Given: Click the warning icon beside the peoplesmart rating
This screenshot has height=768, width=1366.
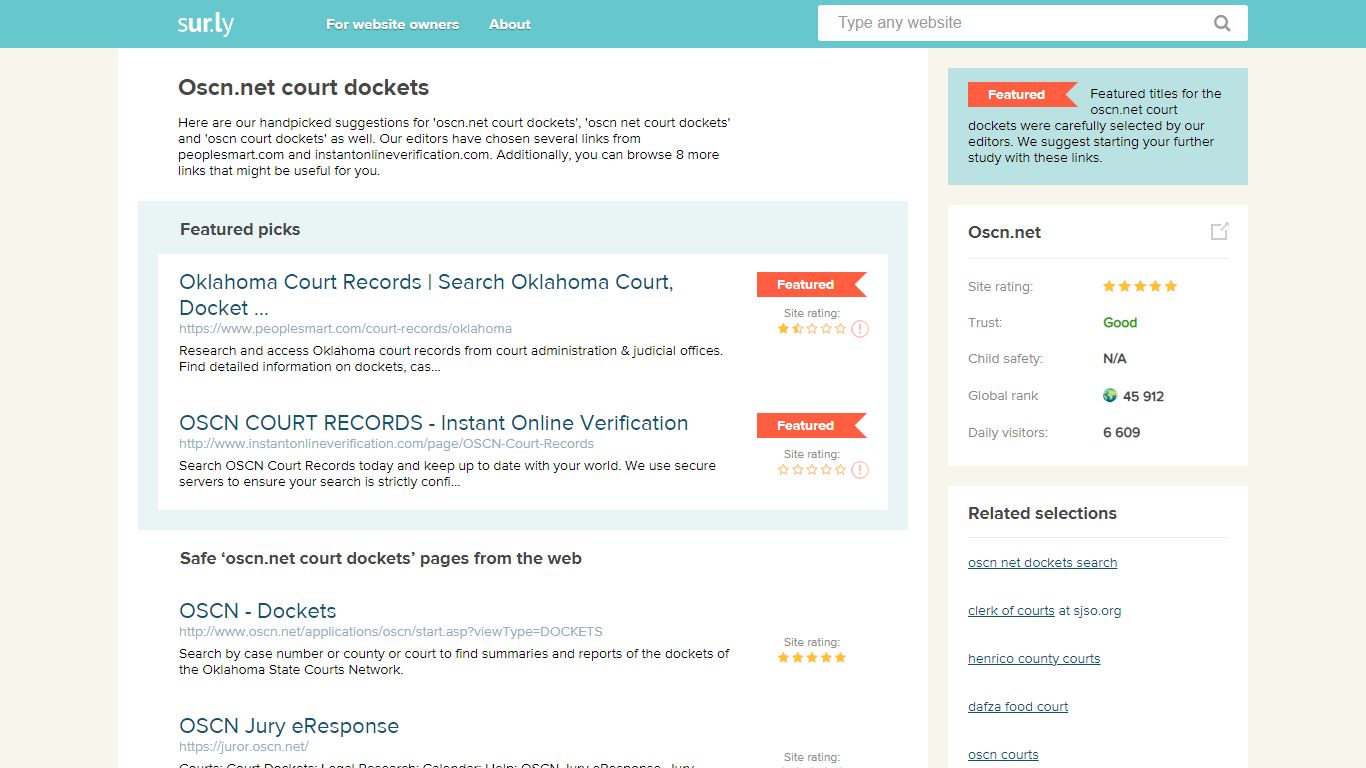Looking at the screenshot, I should click(860, 329).
